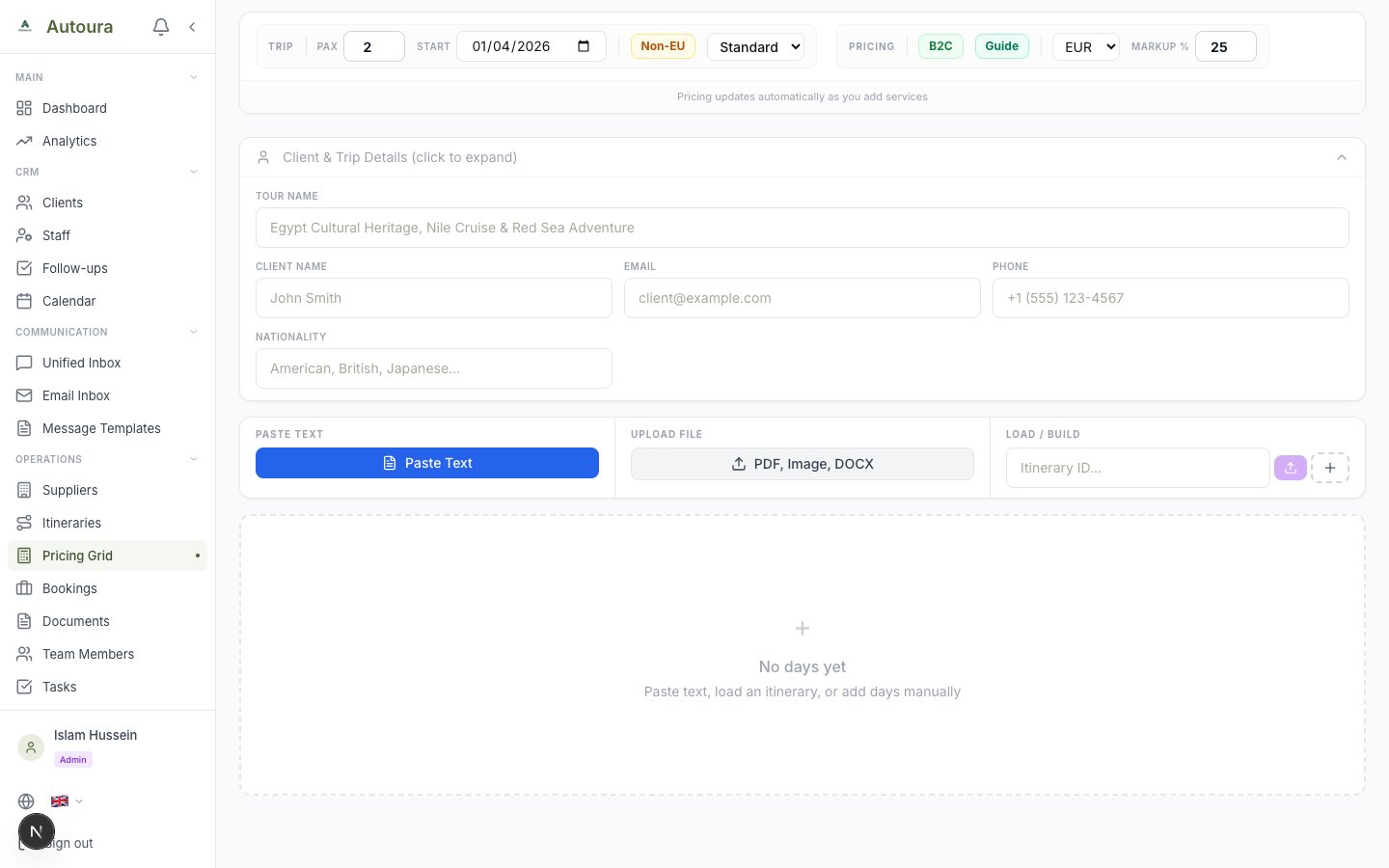Collapse the OPERATIONS sidebar section
Viewport: 1389px width, 868px height.
pyautogui.click(x=194, y=459)
